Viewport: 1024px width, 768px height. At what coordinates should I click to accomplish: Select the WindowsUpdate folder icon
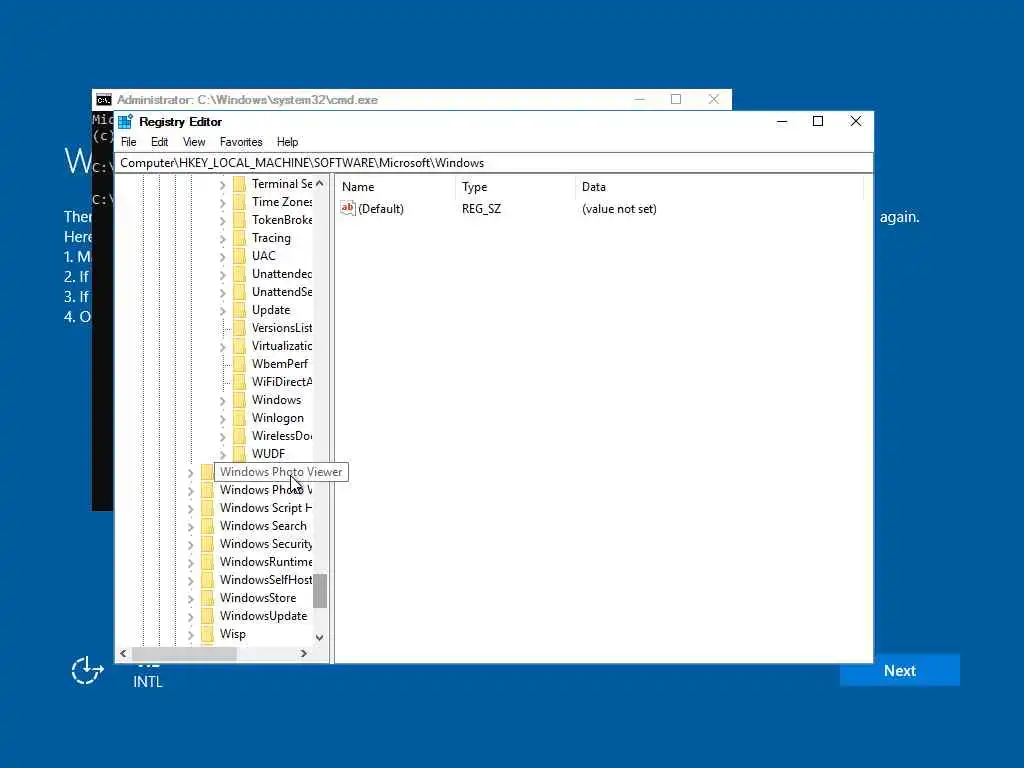point(208,616)
